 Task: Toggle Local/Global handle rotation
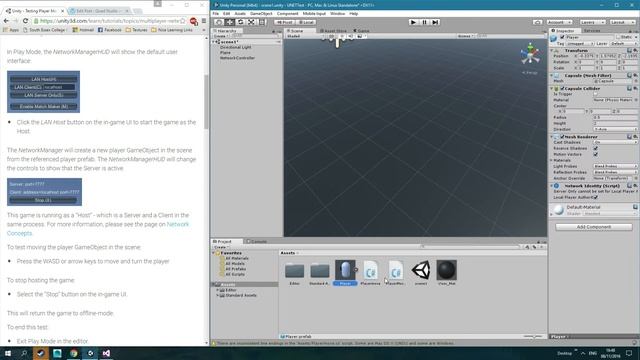[306, 22]
